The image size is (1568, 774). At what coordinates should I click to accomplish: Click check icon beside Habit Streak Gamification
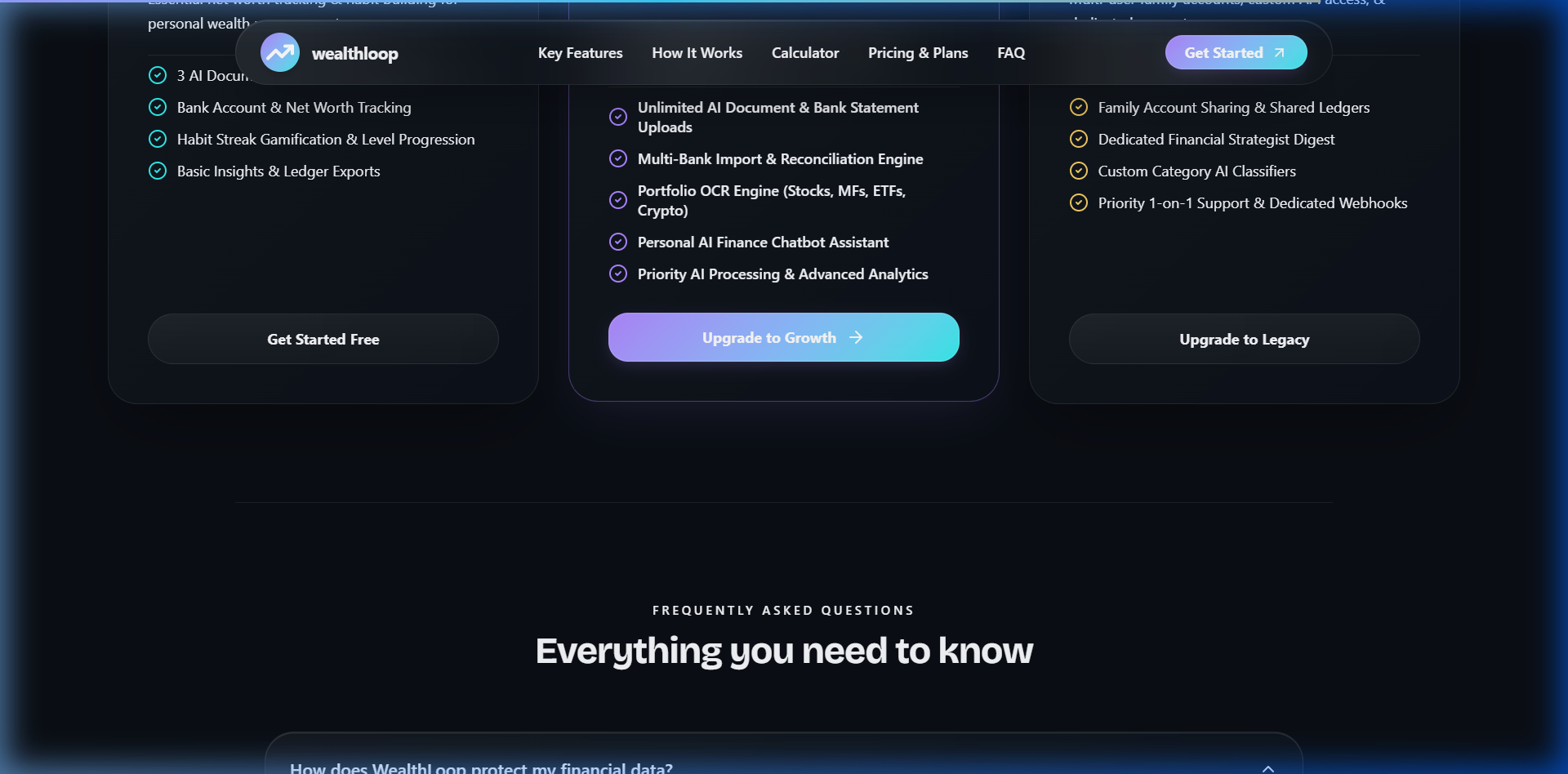[x=158, y=139]
